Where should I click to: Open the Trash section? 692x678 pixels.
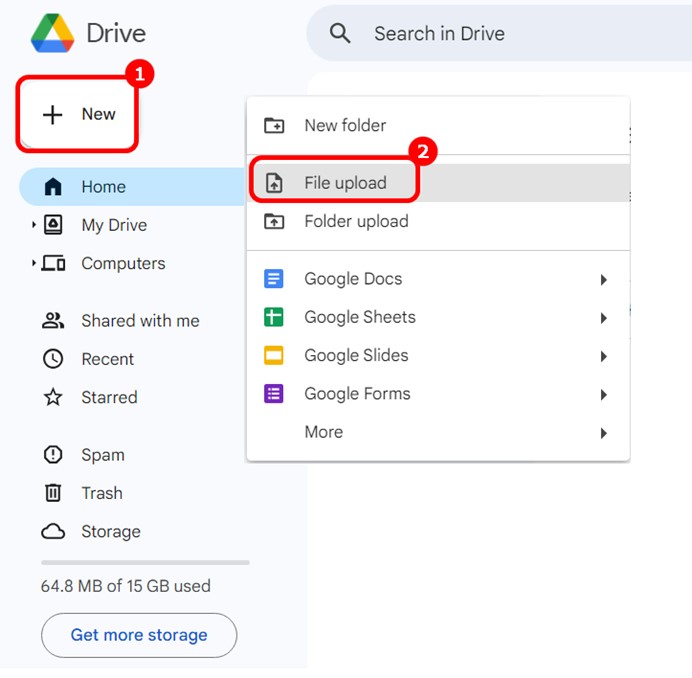102,493
